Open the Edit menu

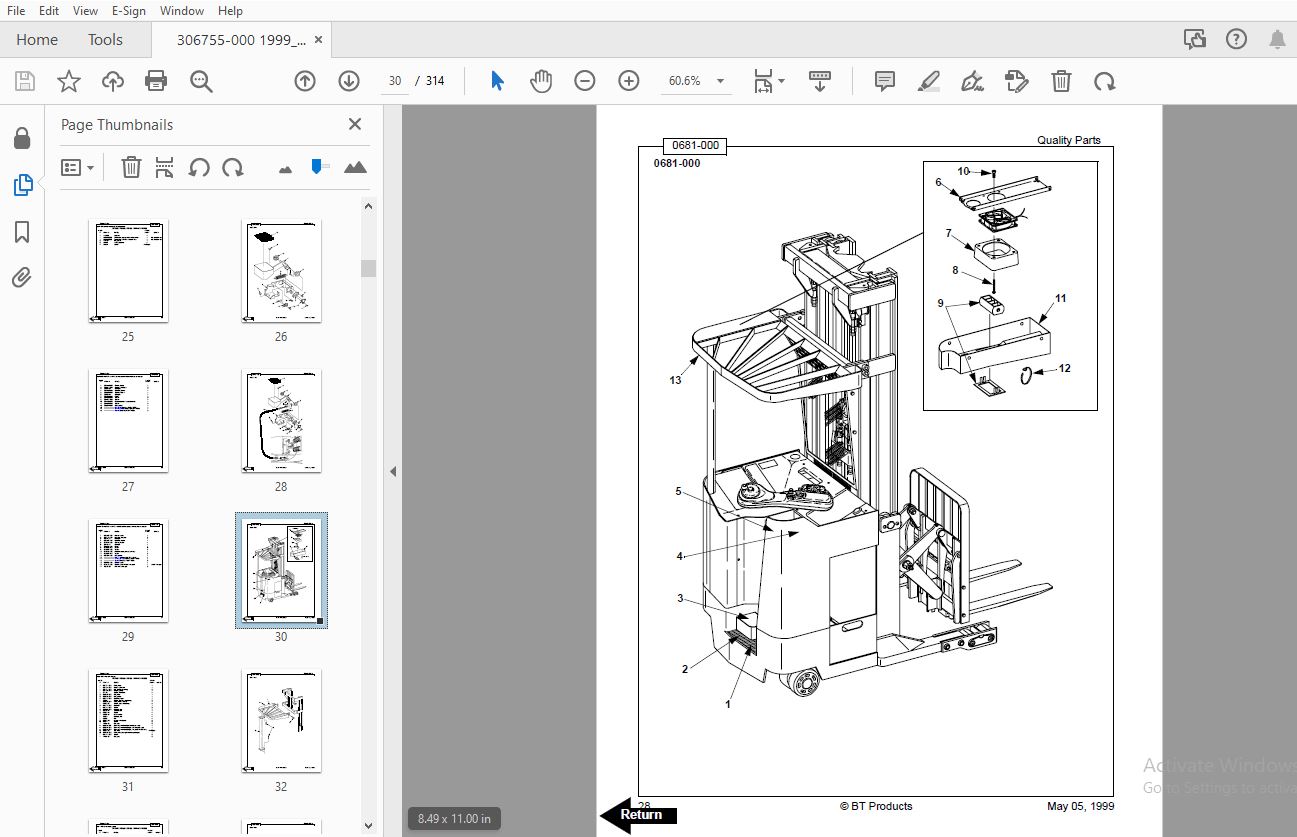tap(49, 10)
